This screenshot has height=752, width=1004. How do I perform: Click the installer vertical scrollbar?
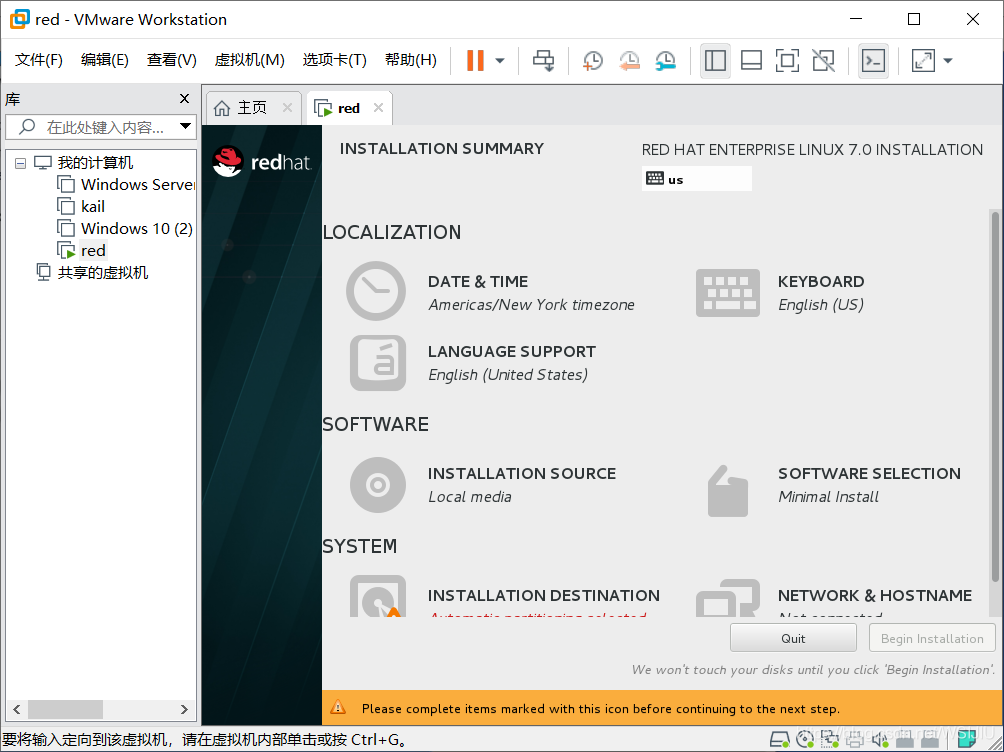point(995,397)
